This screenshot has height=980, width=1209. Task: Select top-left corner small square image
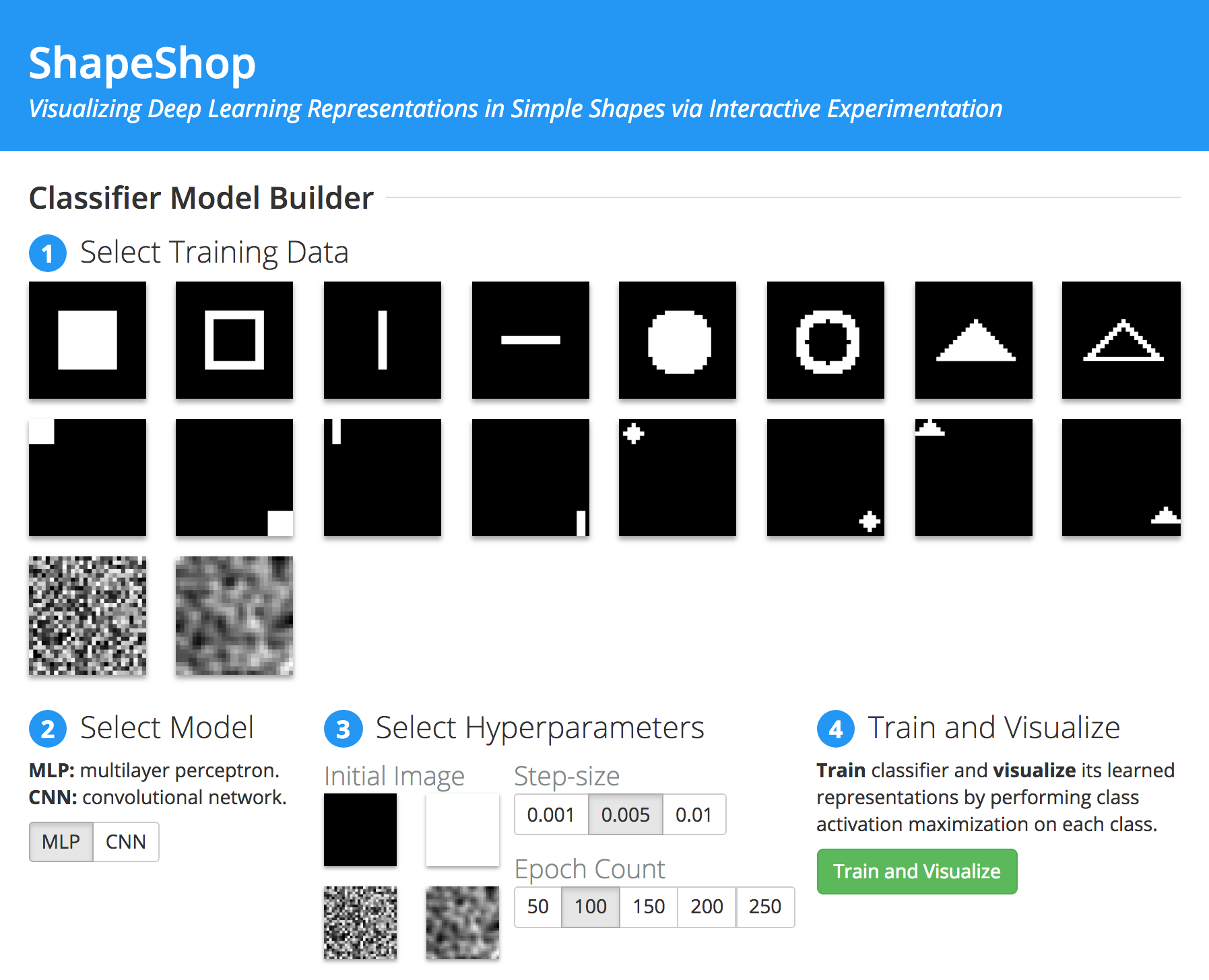[88, 478]
